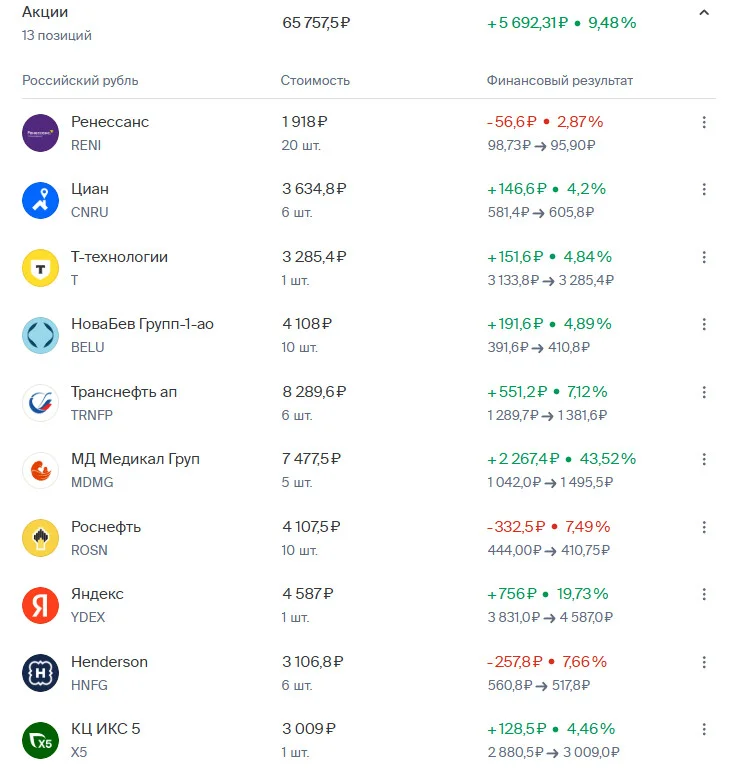The height and width of the screenshot is (772, 736).
Task: Open the three-dot menu for Циан
Action: click(704, 189)
